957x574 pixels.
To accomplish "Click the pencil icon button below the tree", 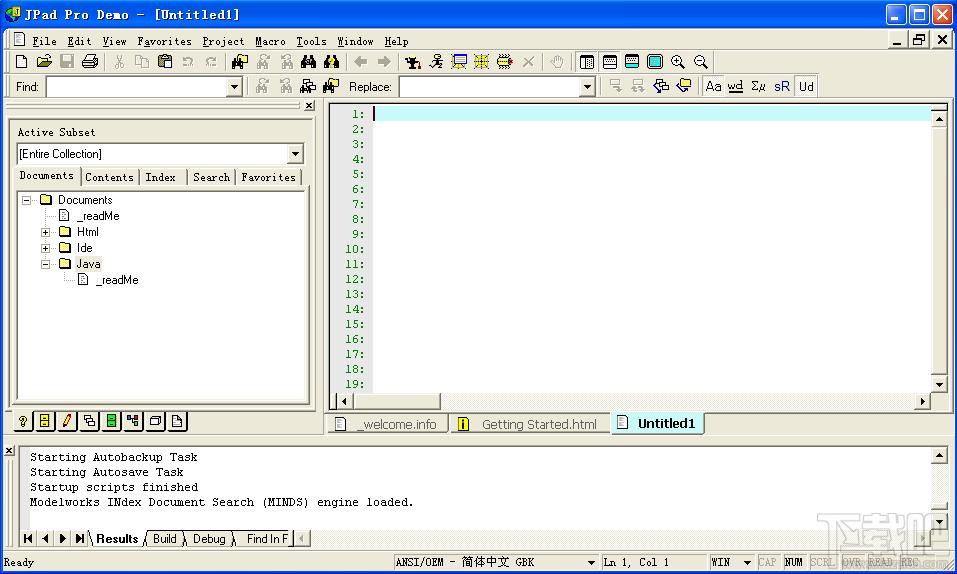I will [67, 421].
